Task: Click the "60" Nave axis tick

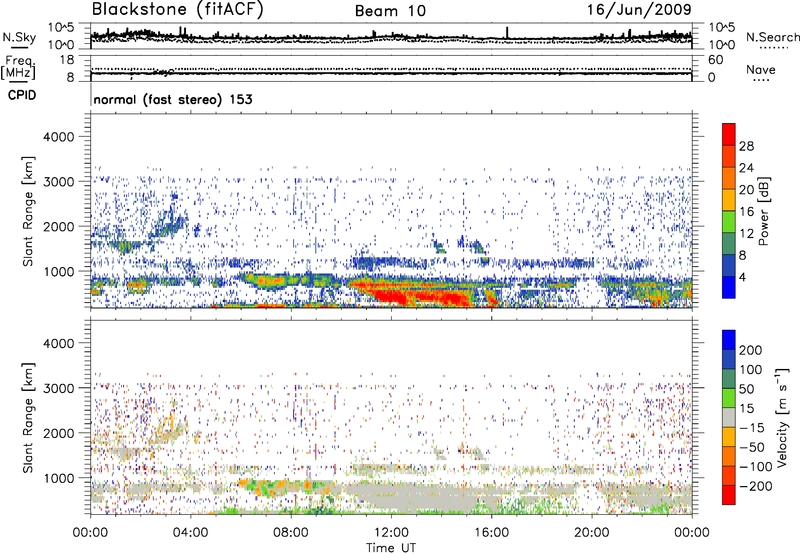Action: pyautogui.click(x=715, y=60)
